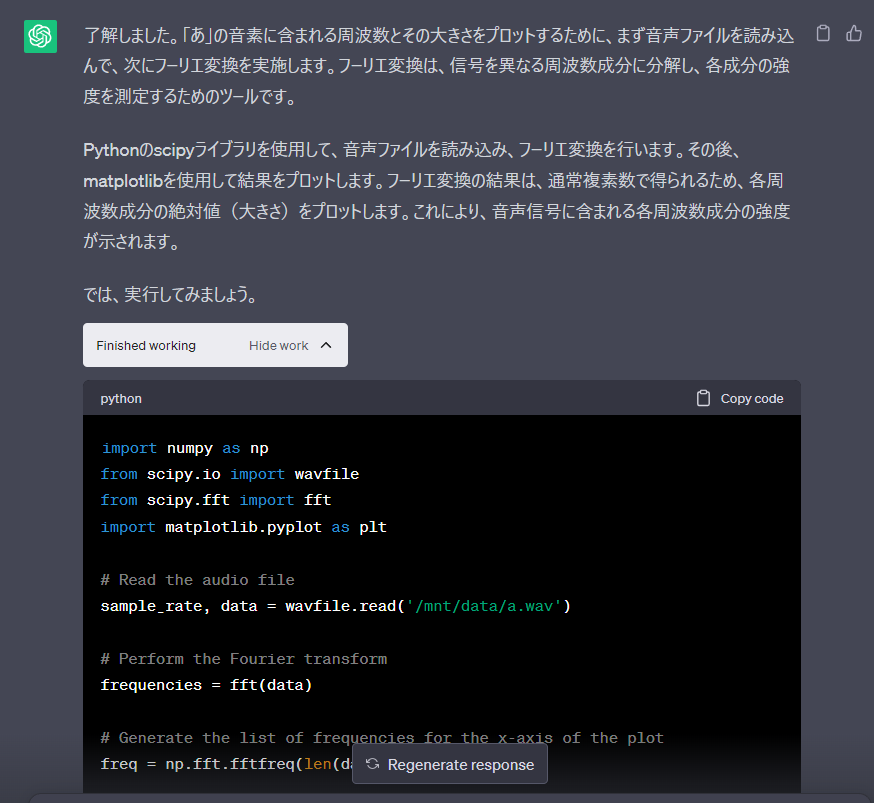This screenshot has height=803, width=874.
Task: Click the refresh icon on Regenerate response
Action: (371, 762)
